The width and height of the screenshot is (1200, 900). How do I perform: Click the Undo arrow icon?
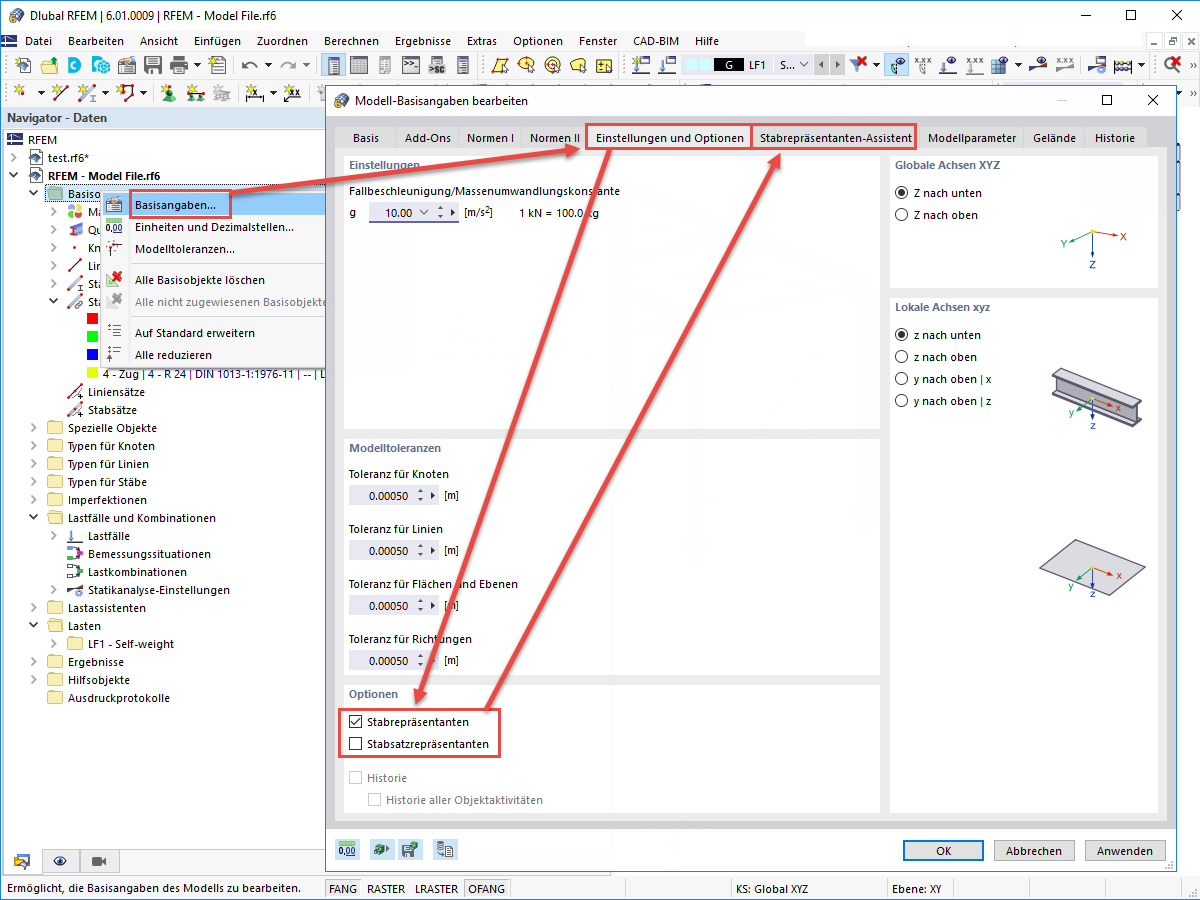click(250, 65)
